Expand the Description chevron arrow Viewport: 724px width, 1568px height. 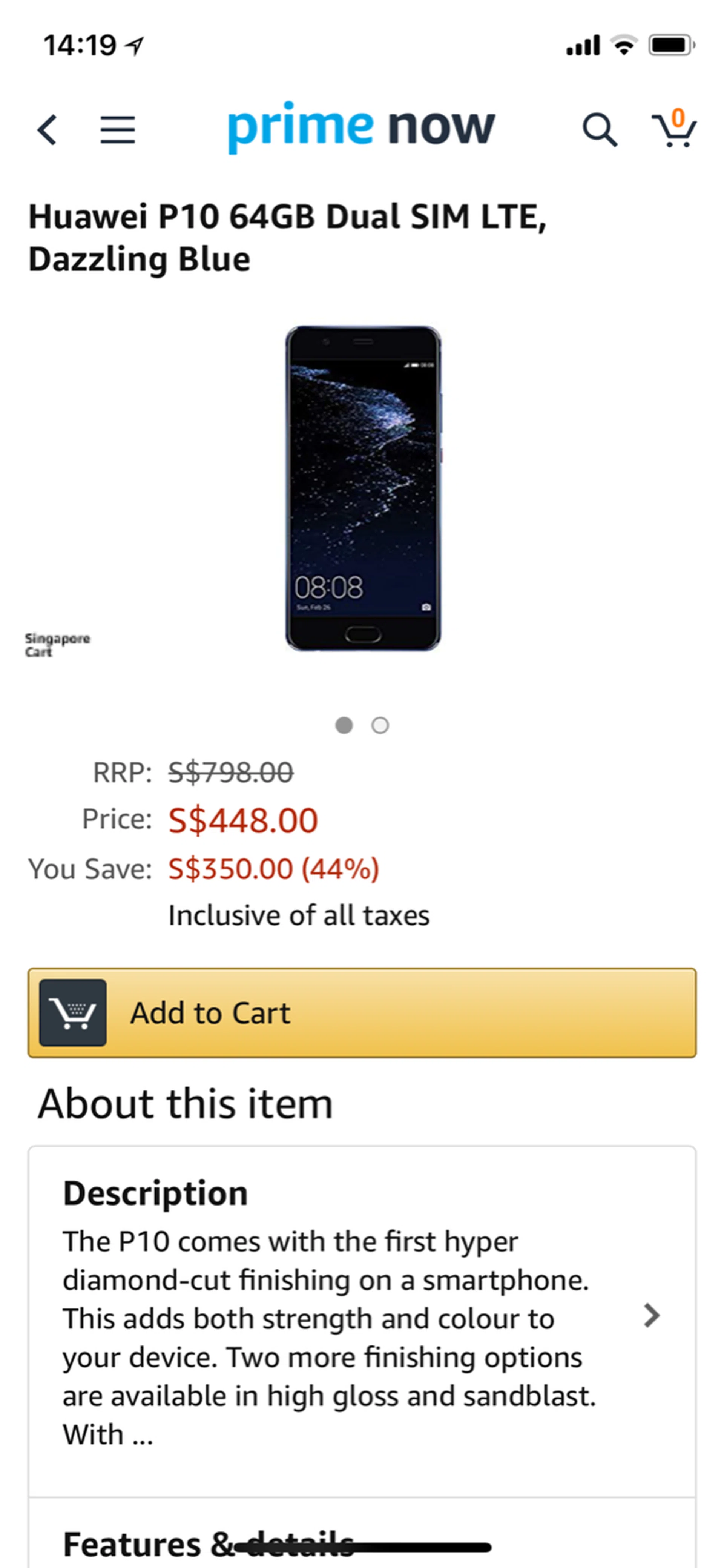click(x=652, y=1315)
